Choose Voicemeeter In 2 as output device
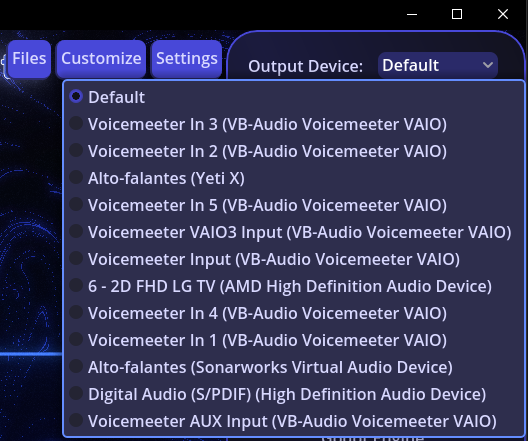 [294, 151]
